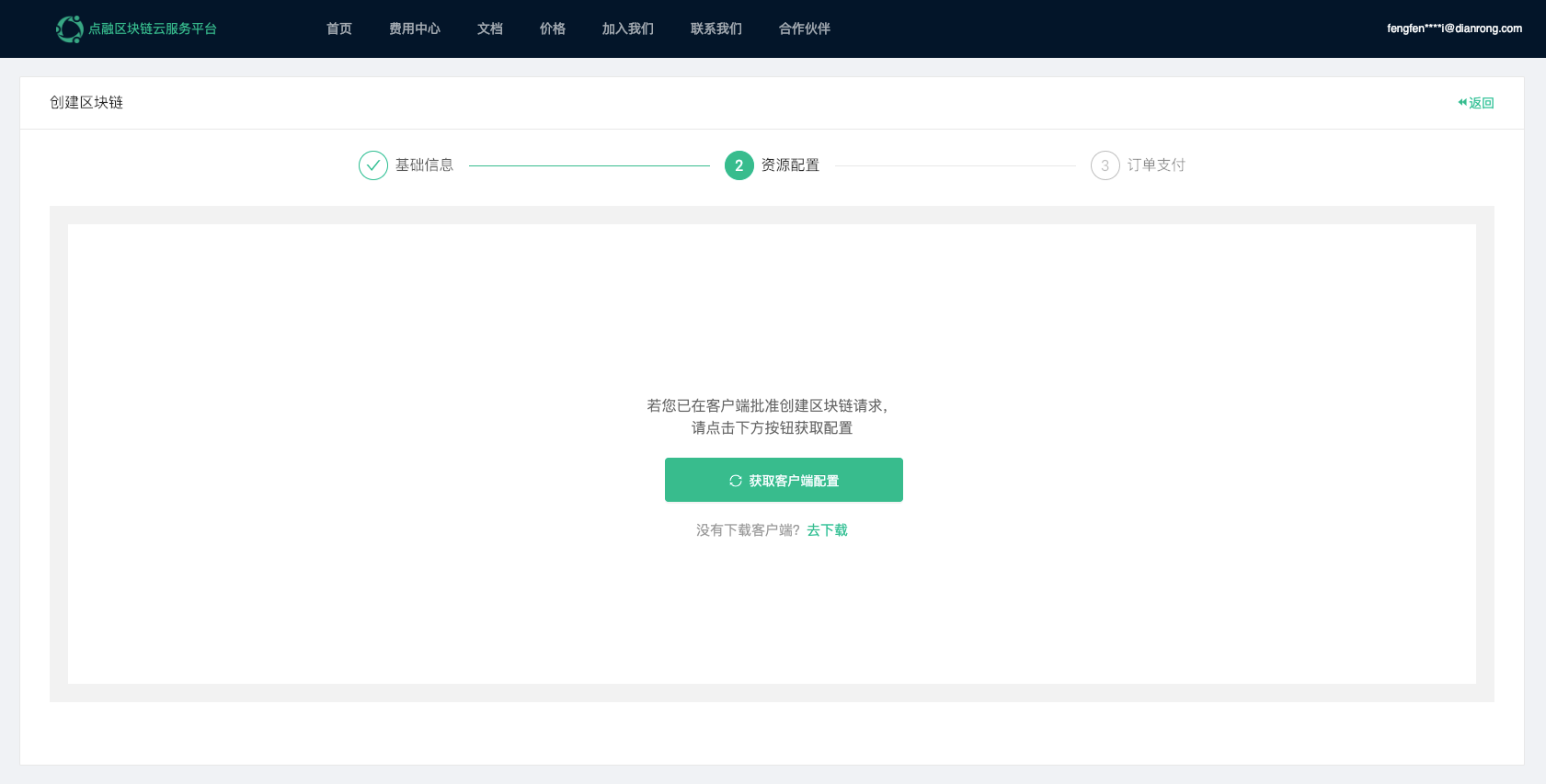Click the step 3 circle icon

tap(1105, 165)
